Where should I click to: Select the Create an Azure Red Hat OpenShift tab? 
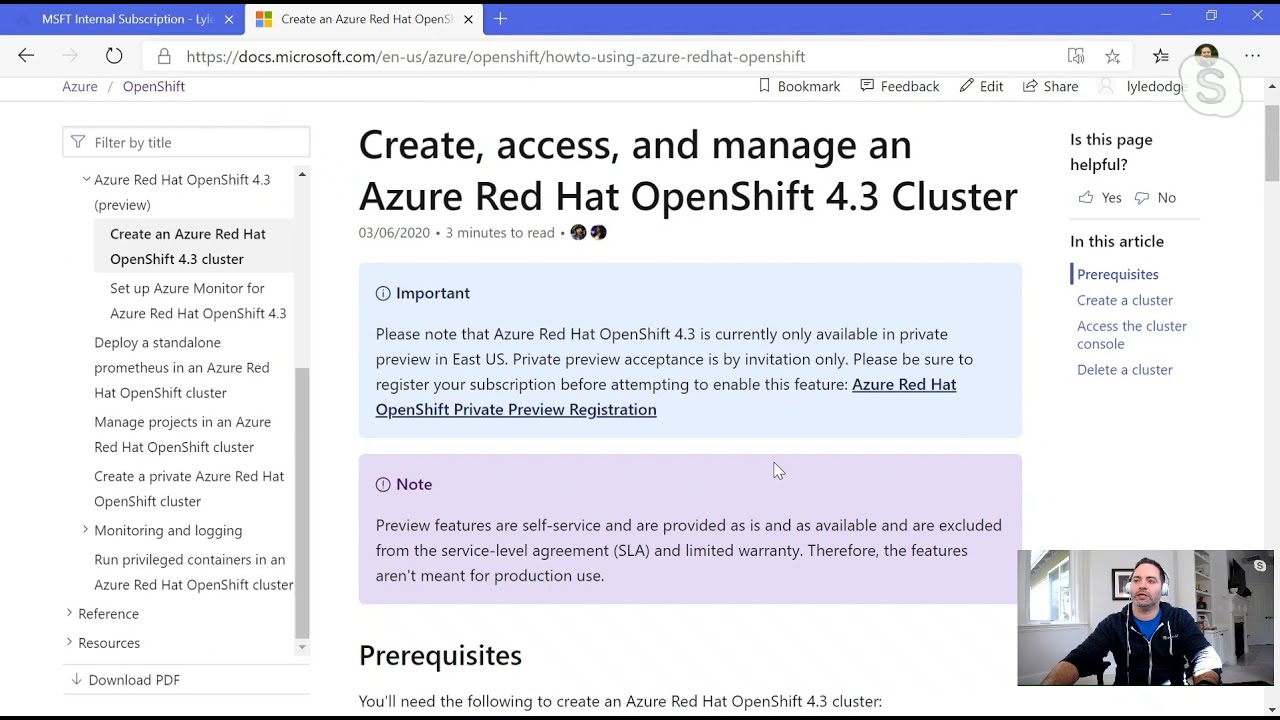pyautogui.click(x=365, y=19)
